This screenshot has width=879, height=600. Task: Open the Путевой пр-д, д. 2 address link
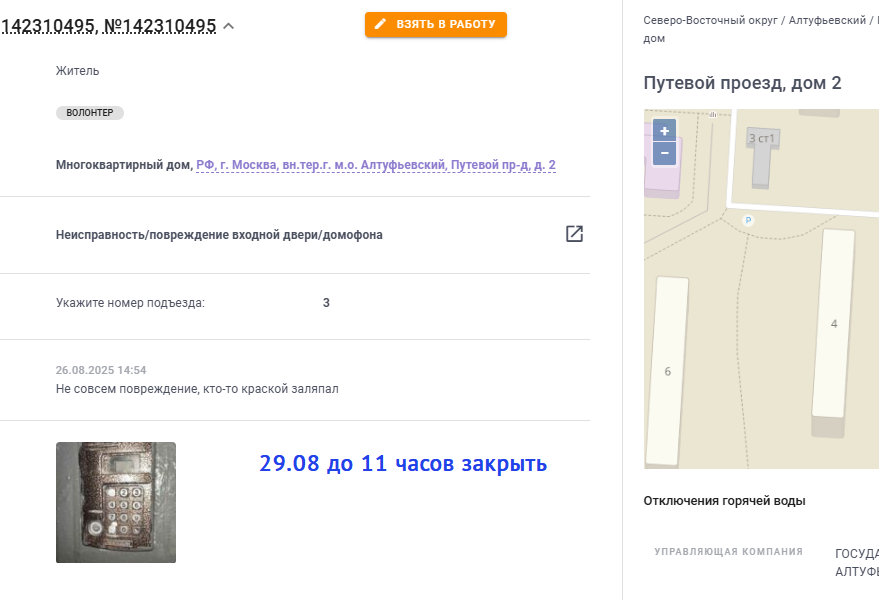376,165
